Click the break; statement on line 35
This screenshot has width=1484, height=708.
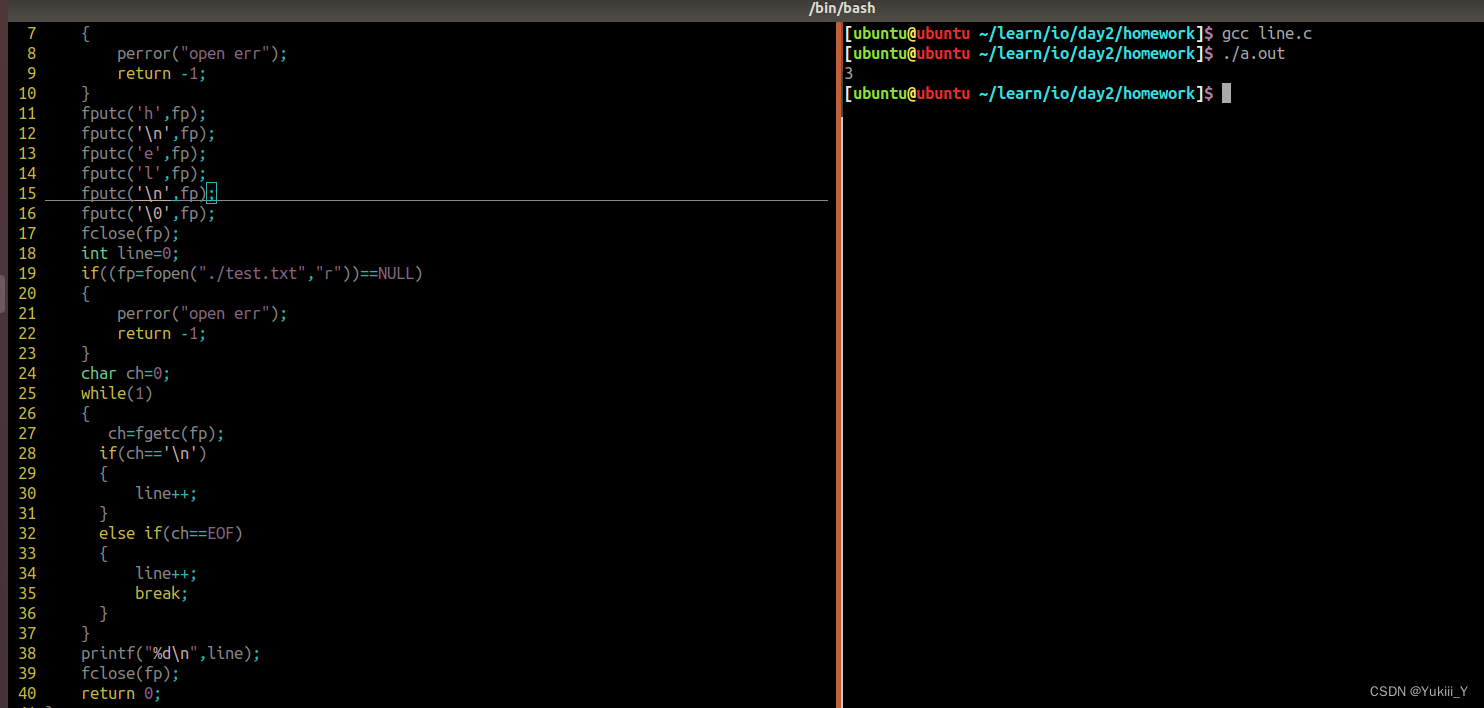[162, 593]
